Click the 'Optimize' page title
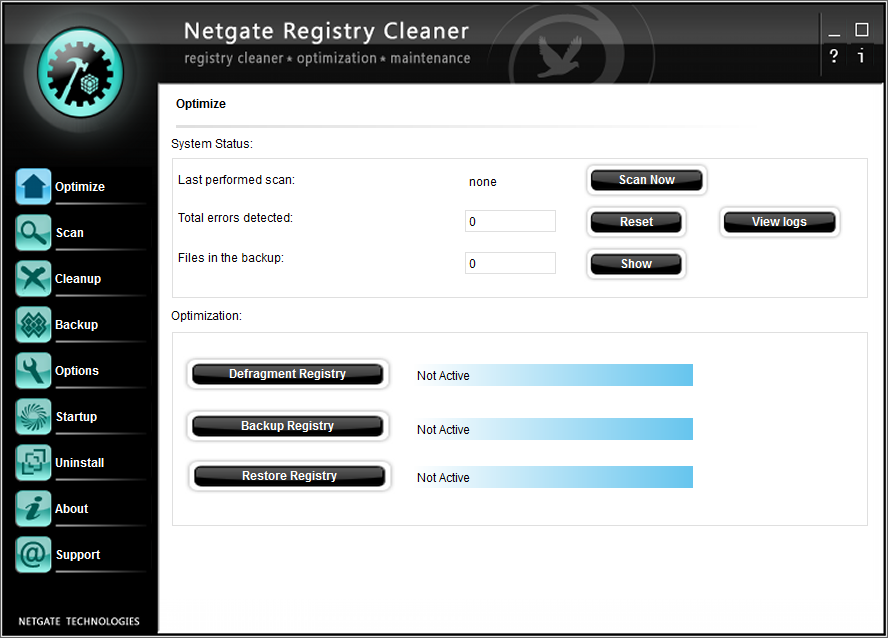Screen dimensions: 888x638 coord(200,104)
